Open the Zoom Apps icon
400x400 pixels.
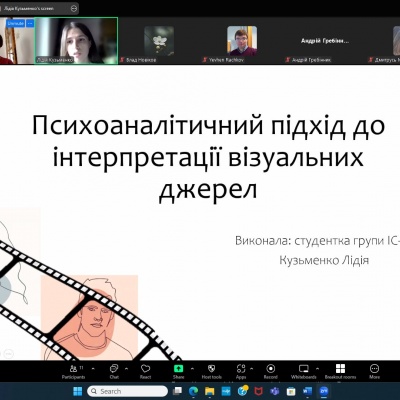(241, 372)
